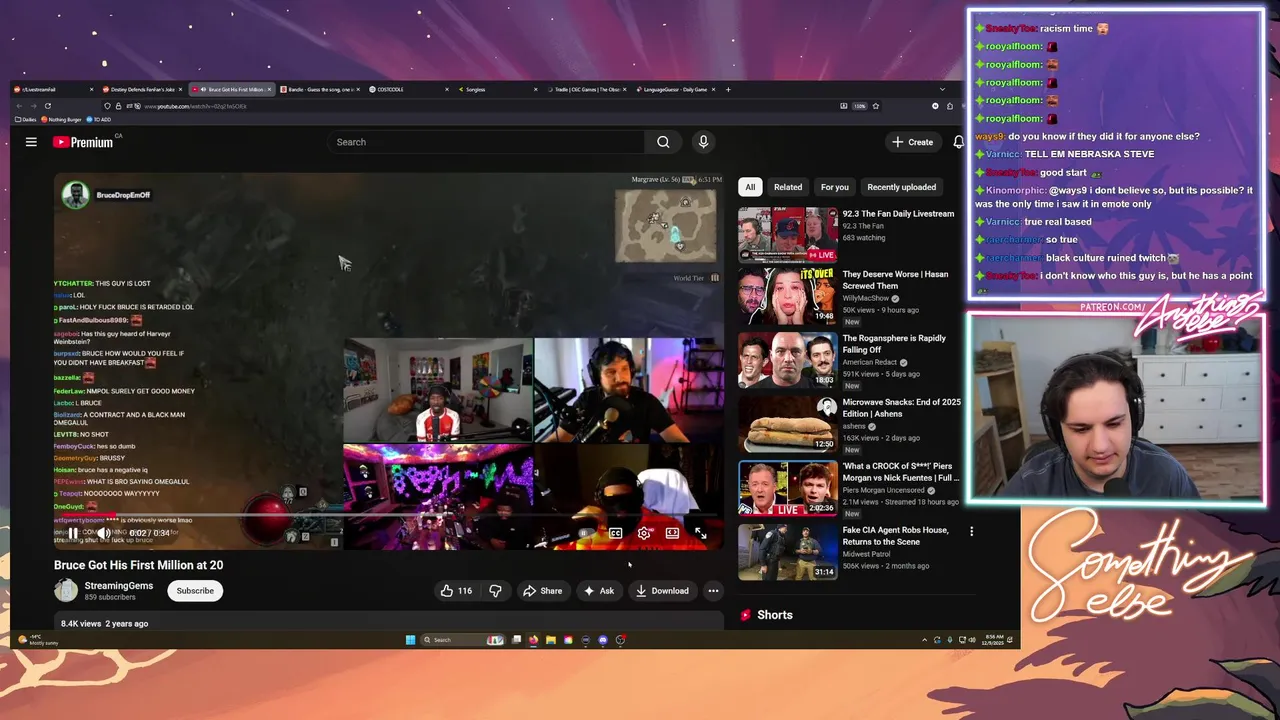This screenshot has height=720, width=1280.
Task: Open Discord from the taskbar
Action: tap(603, 640)
